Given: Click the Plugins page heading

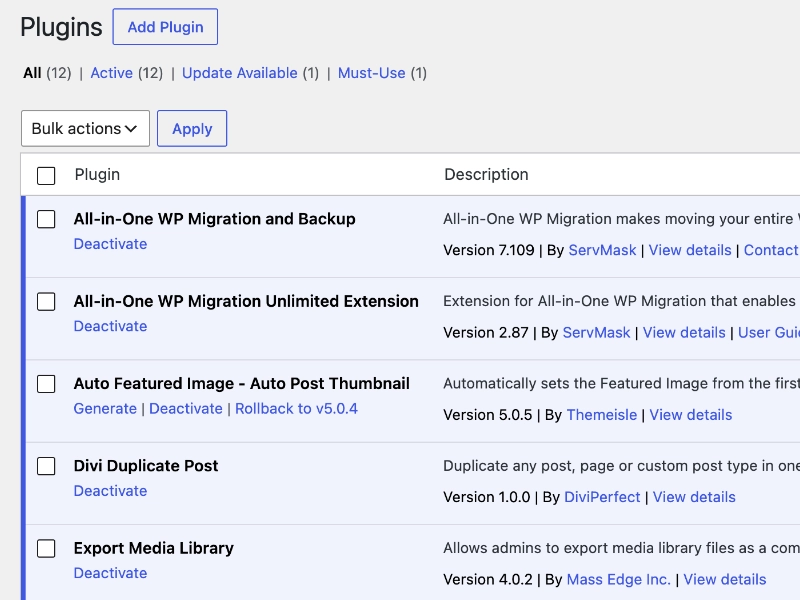Looking at the screenshot, I should [61, 27].
